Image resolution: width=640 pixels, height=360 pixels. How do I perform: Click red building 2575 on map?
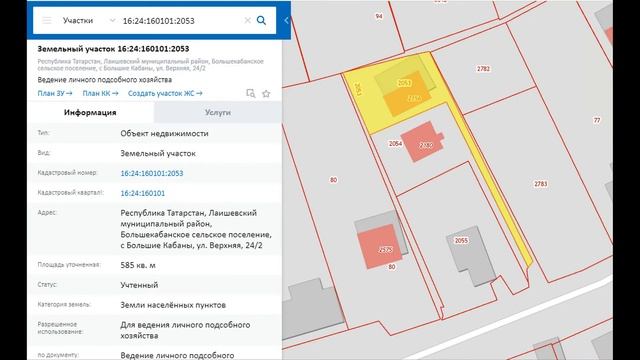tap(380, 246)
